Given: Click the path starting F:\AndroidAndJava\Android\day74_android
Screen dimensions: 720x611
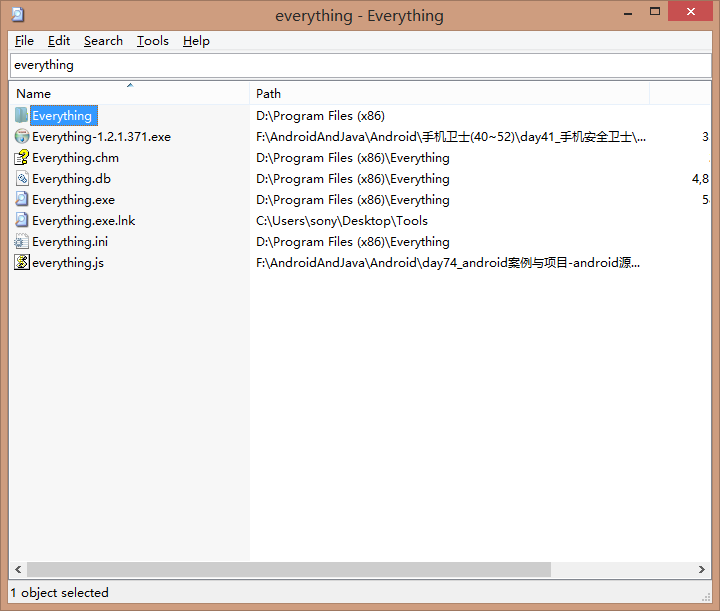Looking at the screenshot, I should coord(448,263).
